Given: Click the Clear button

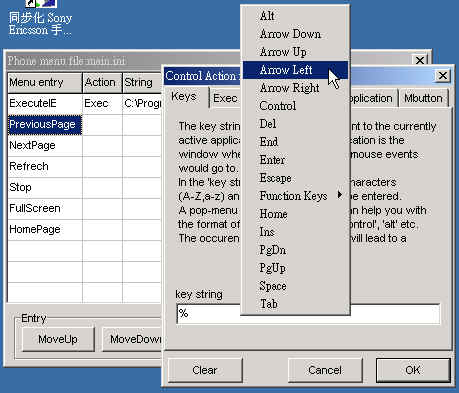Looking at the screenshot, I should click(205, 370).
